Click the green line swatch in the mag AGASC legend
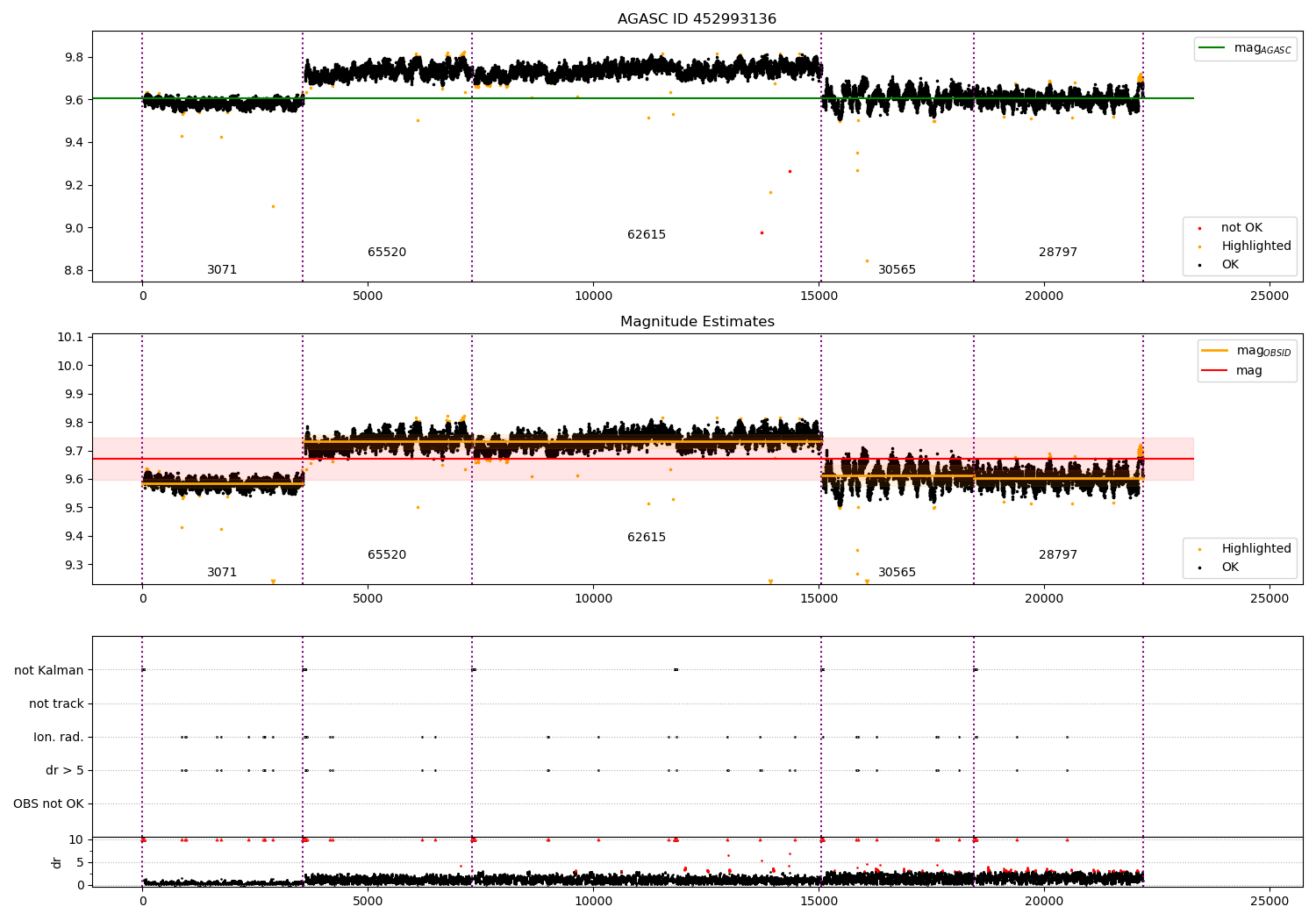The height and width of the screenshot is (921, 1316). coord(1212,48)
